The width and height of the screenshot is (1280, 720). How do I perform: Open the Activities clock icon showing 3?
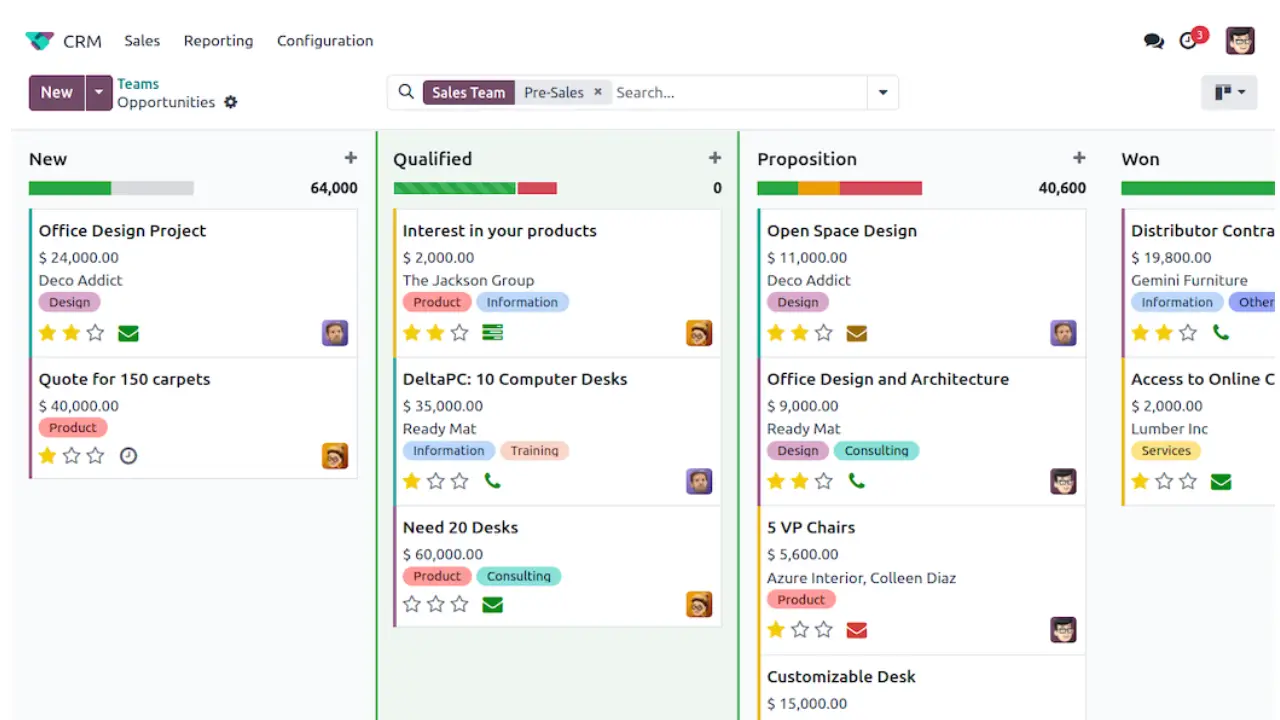(1189, 41)
